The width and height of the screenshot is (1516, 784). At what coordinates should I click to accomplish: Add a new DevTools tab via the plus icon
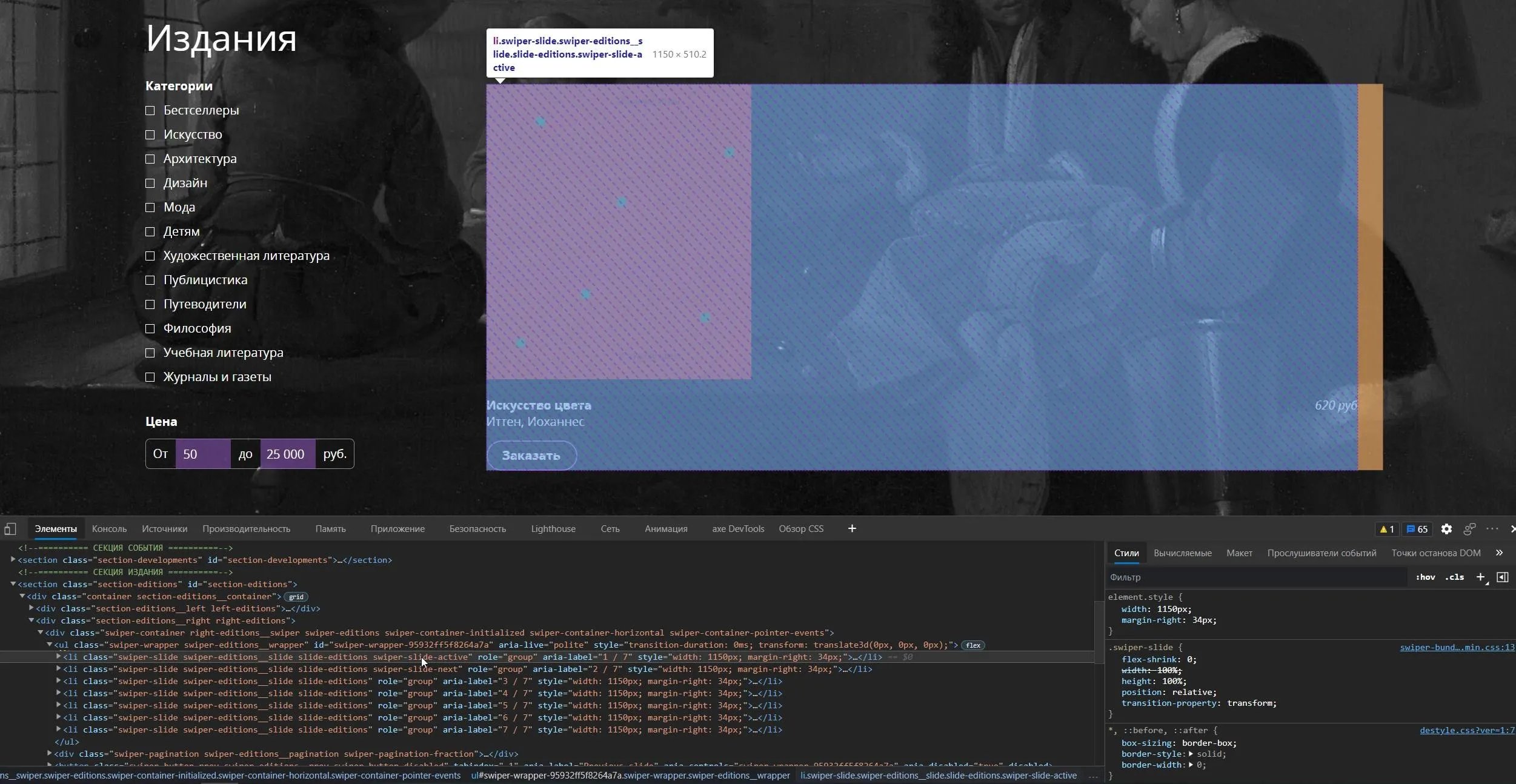pyautogui.click(x=852, y=529)
